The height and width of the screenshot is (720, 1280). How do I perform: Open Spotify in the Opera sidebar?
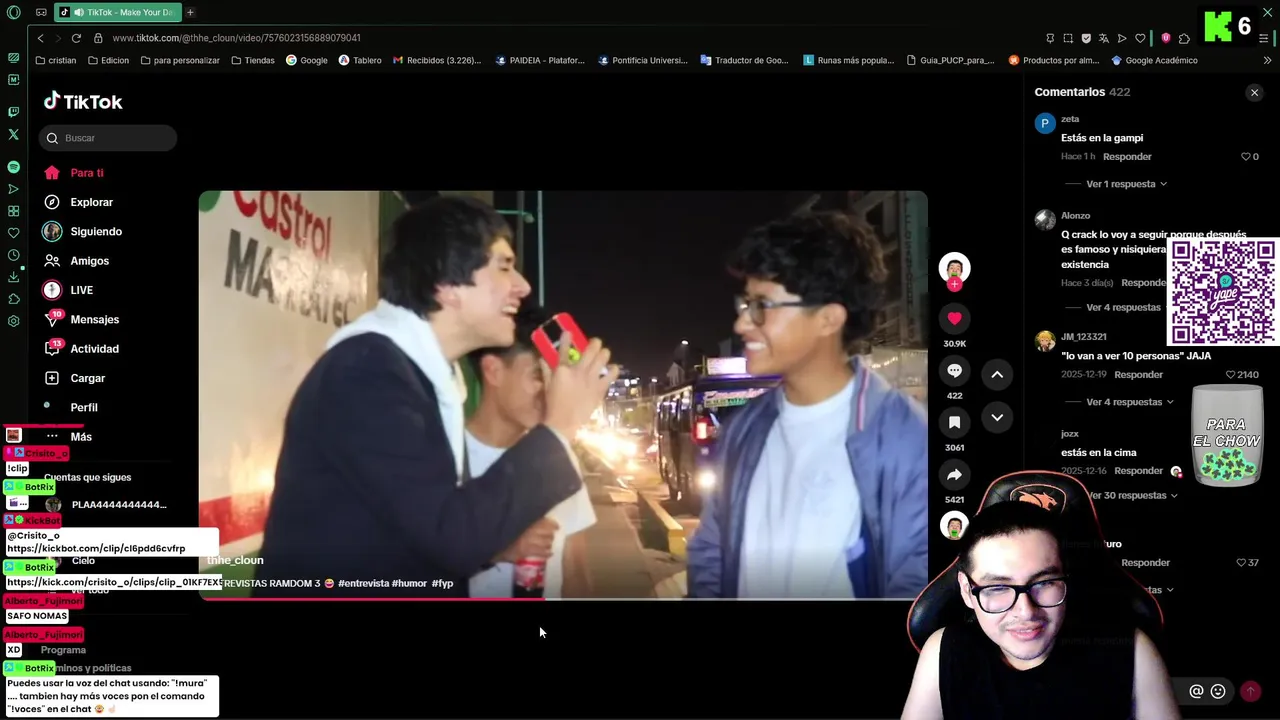pos(13,167)
